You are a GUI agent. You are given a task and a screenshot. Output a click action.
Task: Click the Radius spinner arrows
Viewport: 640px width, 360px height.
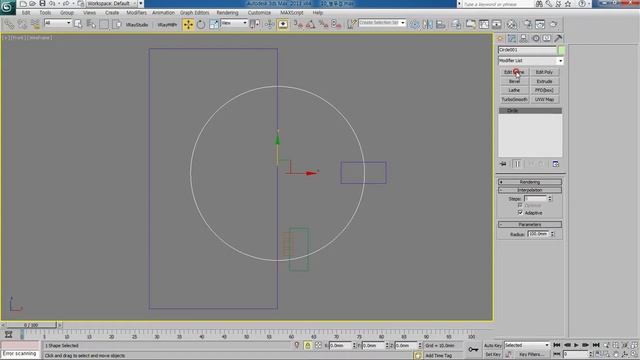[552, 234]
